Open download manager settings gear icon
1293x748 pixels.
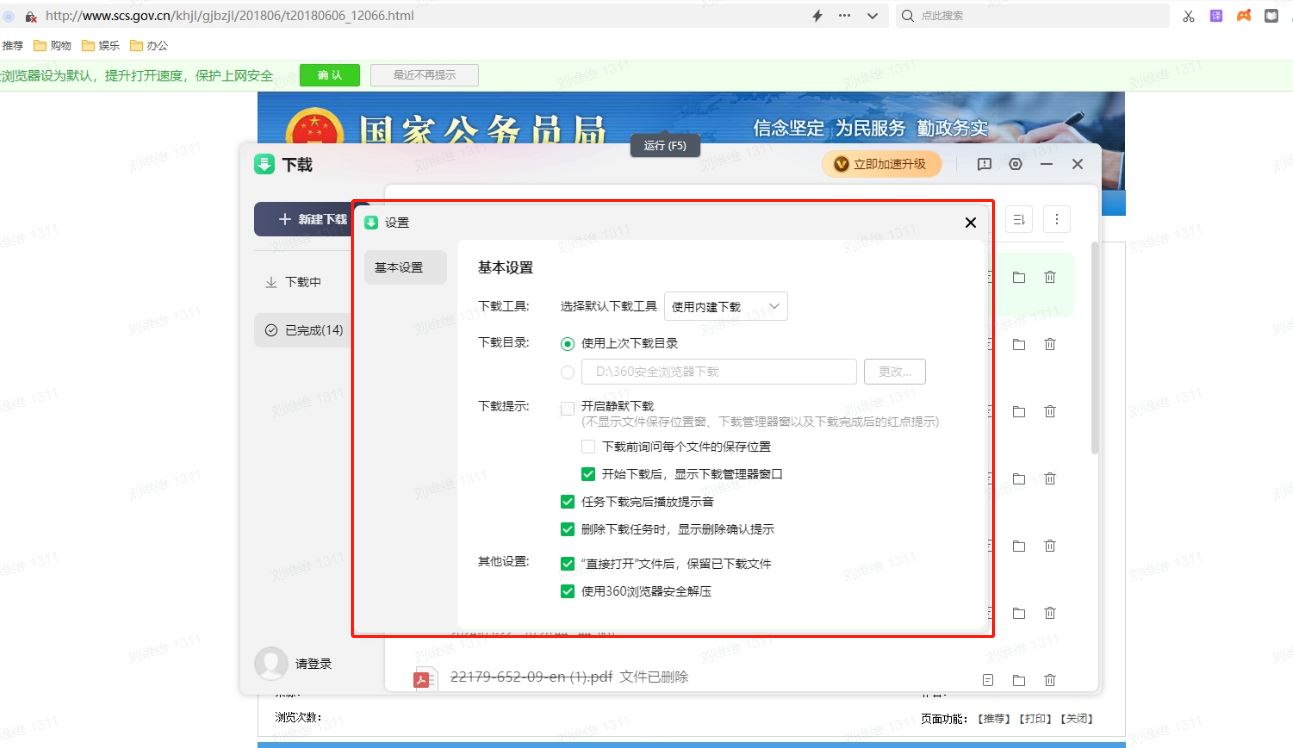1015,164
